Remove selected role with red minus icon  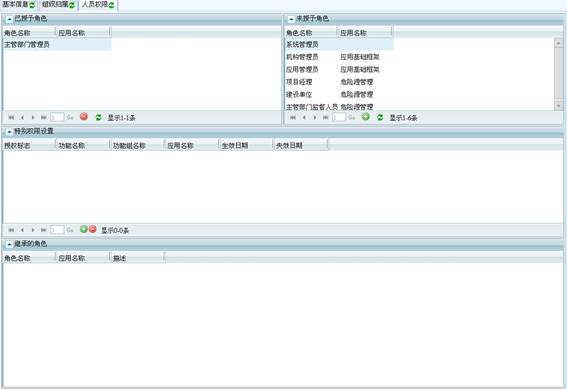click(84, 116)
